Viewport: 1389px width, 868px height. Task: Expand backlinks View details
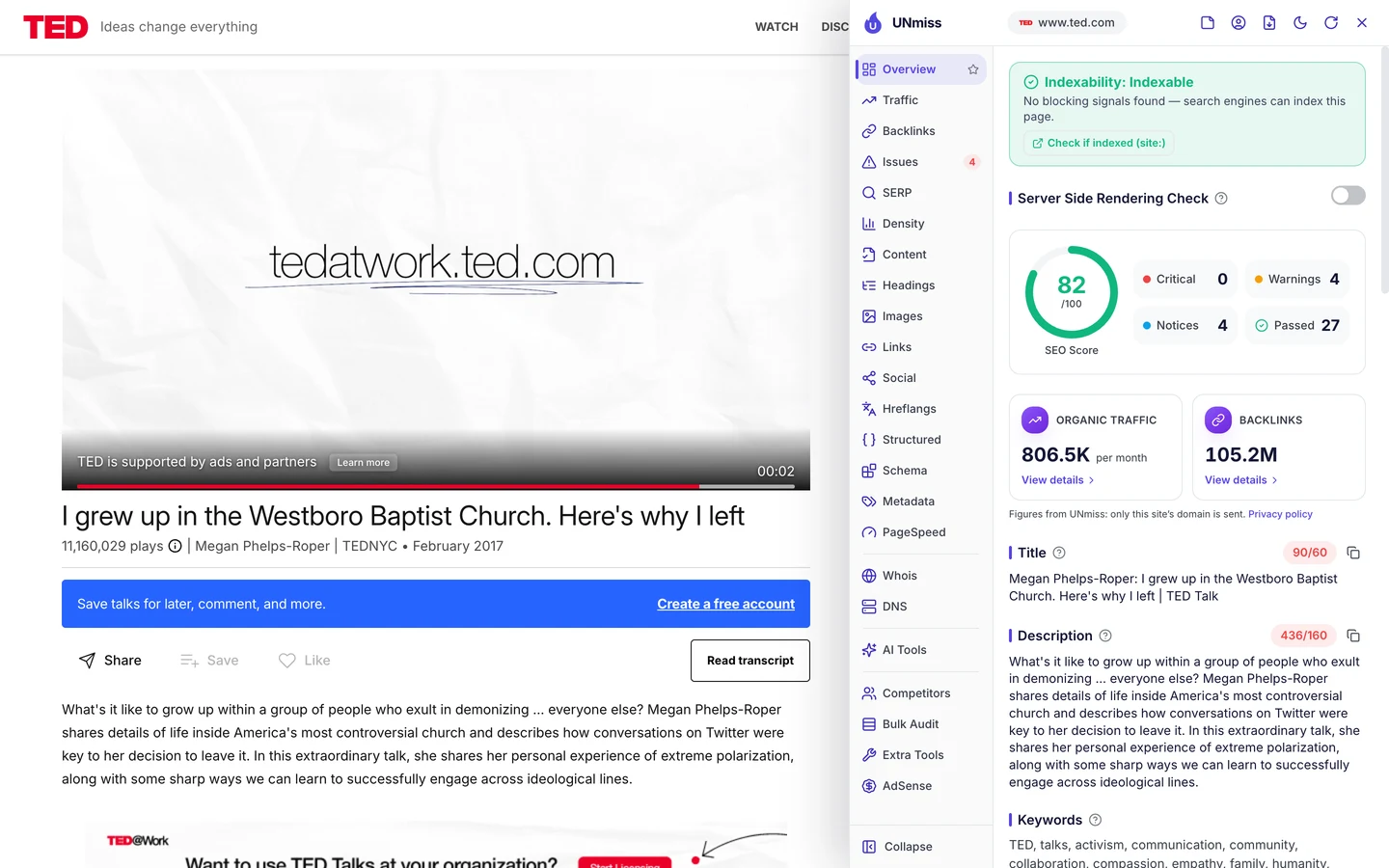pos(1241,480)
